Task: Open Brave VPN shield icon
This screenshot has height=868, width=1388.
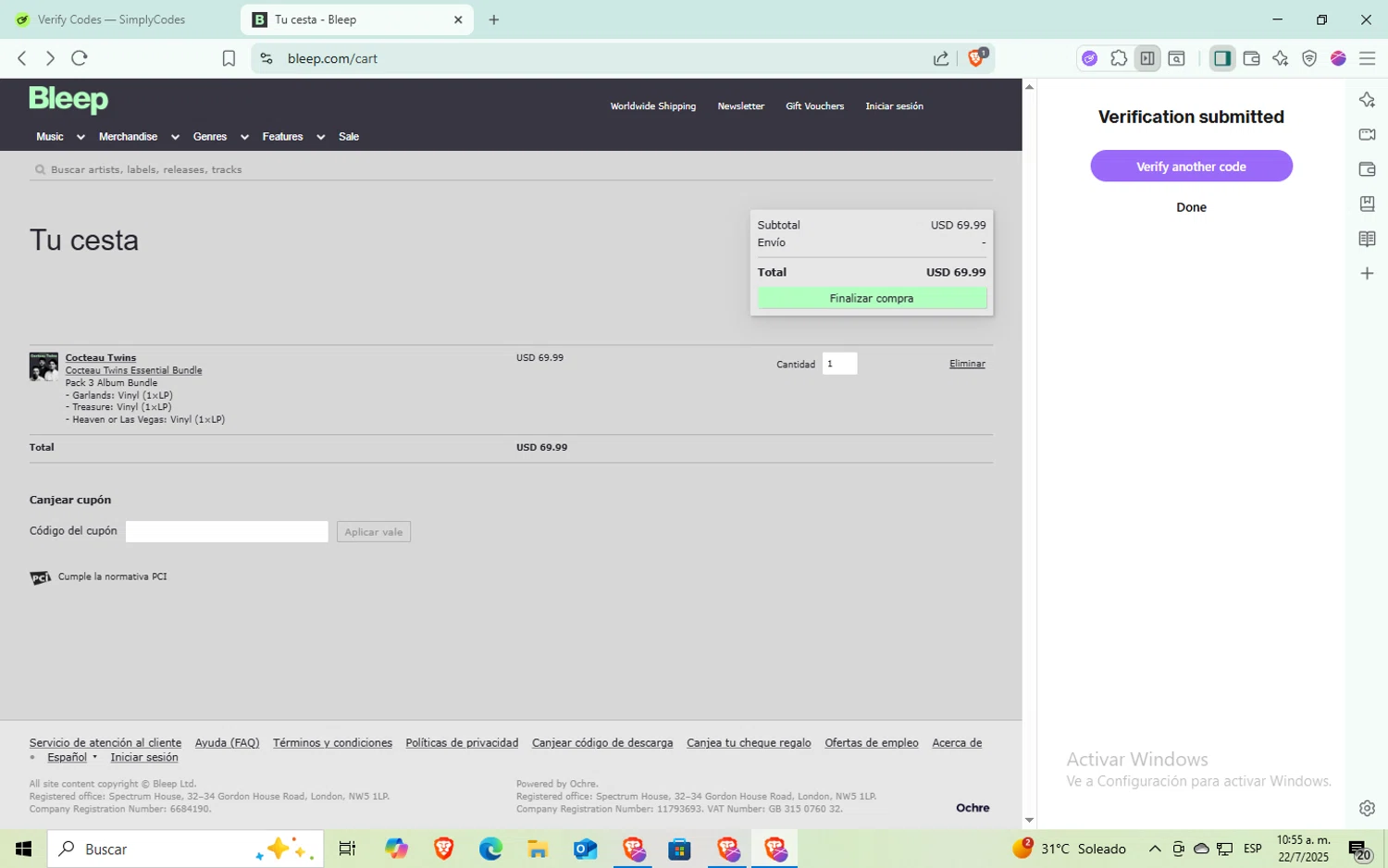Action: [1309, 58]
